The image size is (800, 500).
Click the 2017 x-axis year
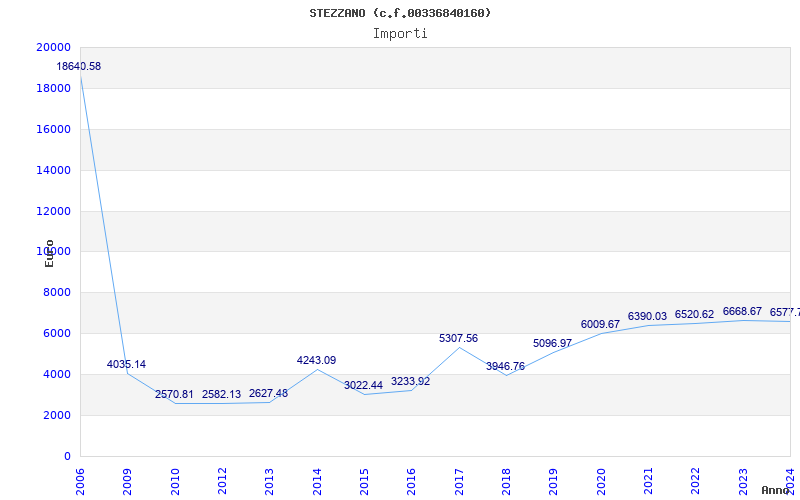tap(459, 481)
